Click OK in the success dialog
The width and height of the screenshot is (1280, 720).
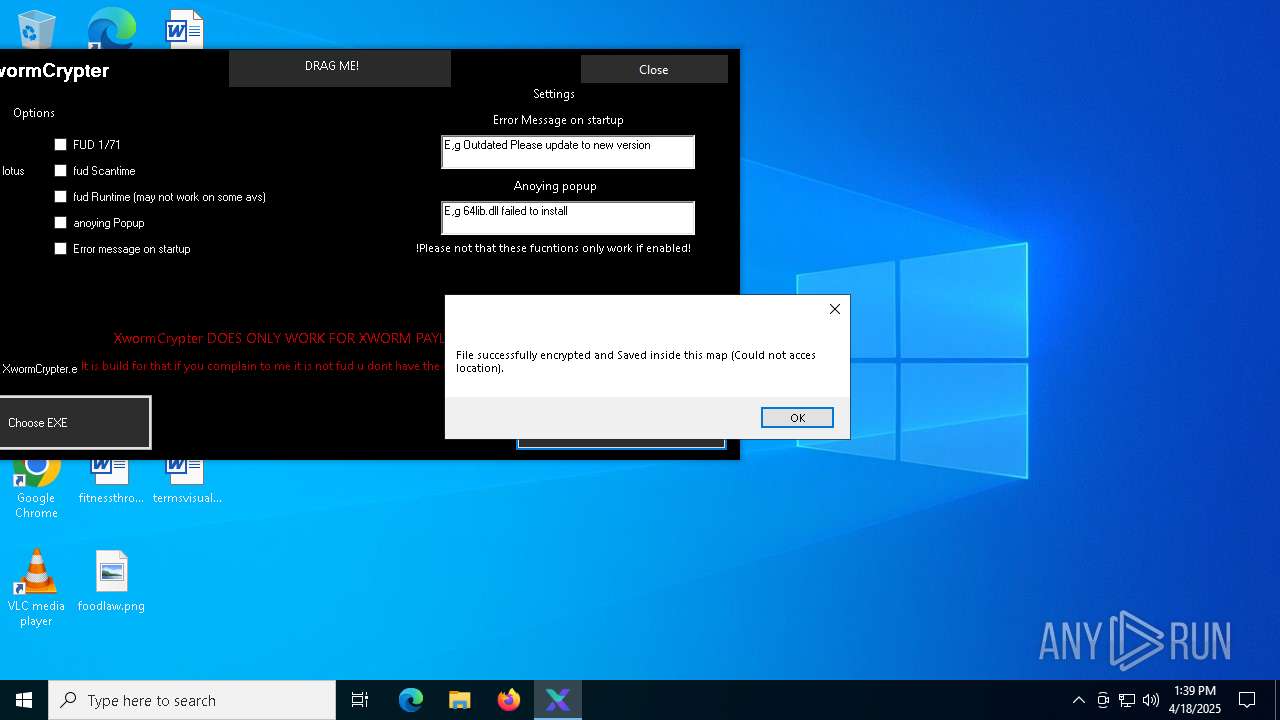click(x=797, y=418)
